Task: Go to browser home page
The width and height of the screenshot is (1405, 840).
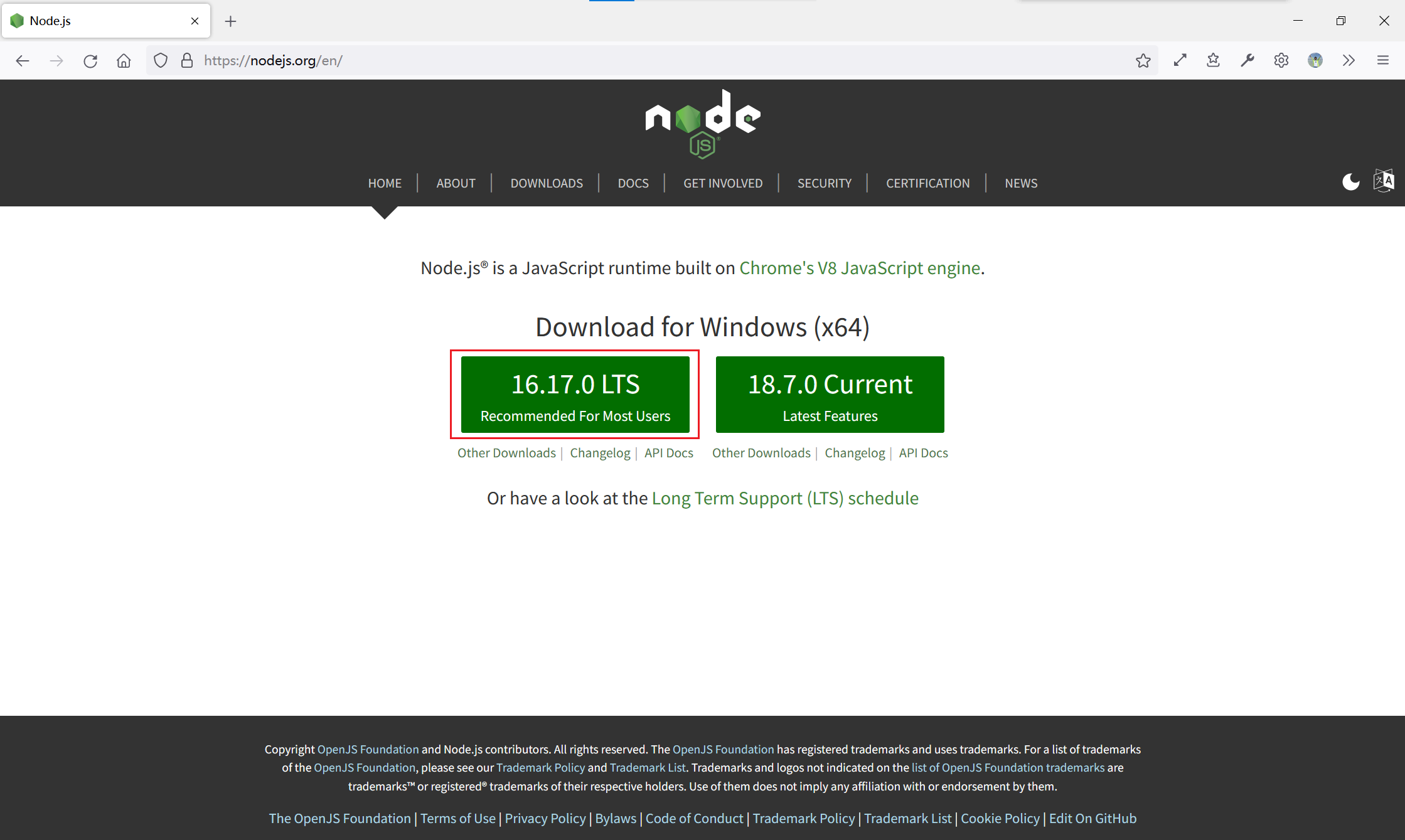Action: click(124, 61)
